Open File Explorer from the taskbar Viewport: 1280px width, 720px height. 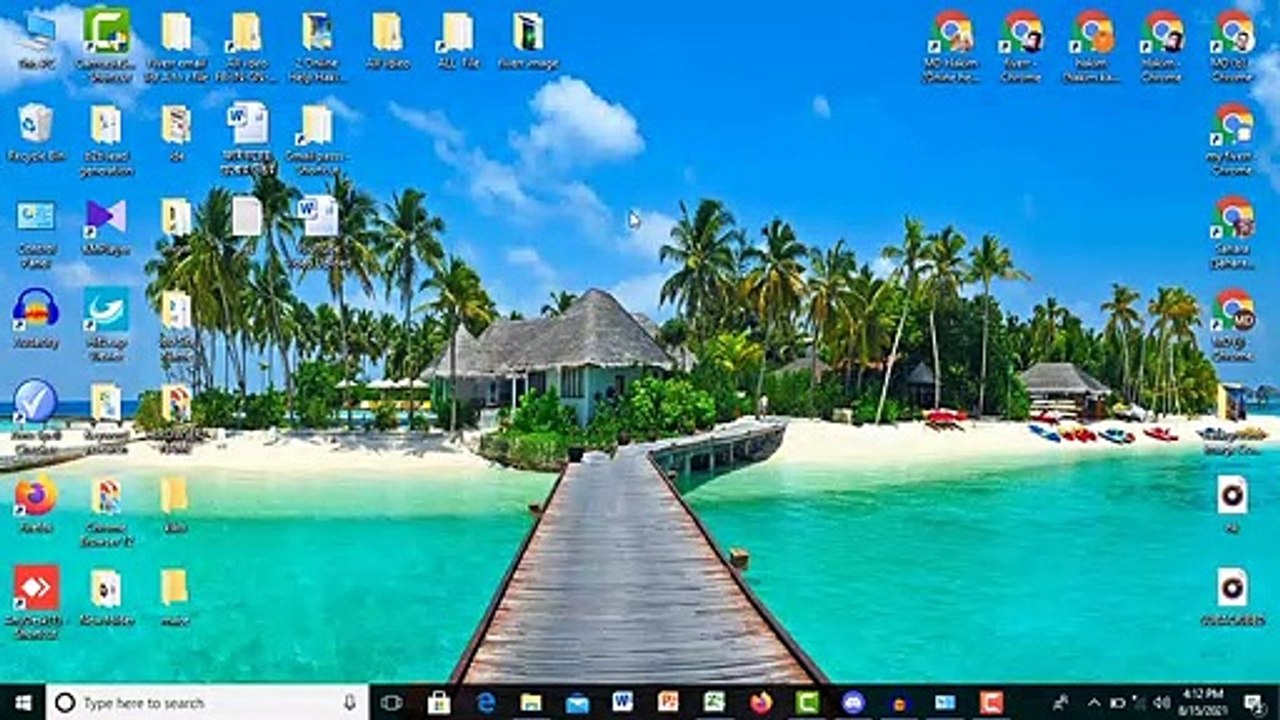[x=531, y=702]
